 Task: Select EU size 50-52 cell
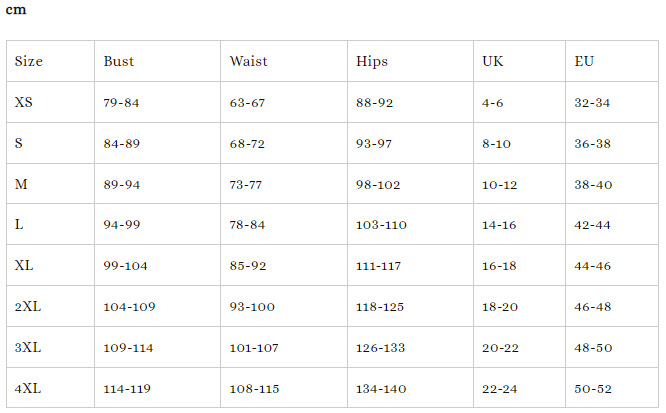pos(593,388)
